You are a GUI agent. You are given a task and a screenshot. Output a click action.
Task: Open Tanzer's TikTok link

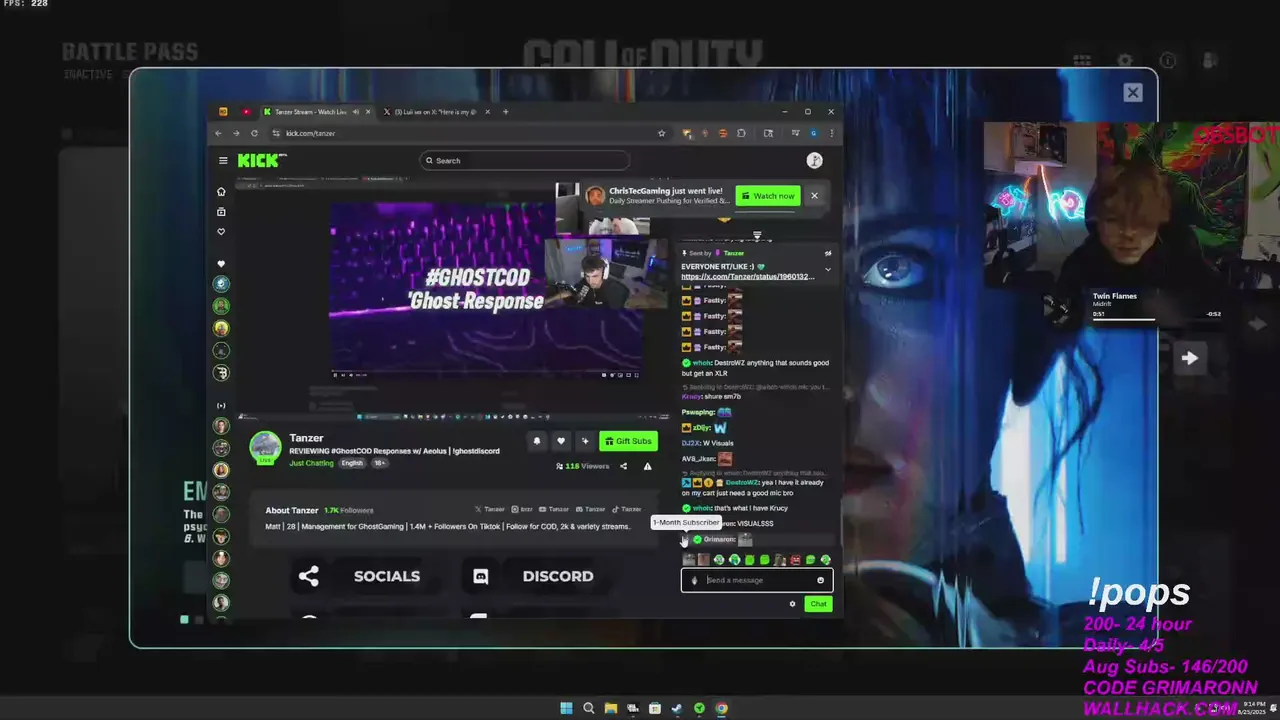tap(627, 509)
